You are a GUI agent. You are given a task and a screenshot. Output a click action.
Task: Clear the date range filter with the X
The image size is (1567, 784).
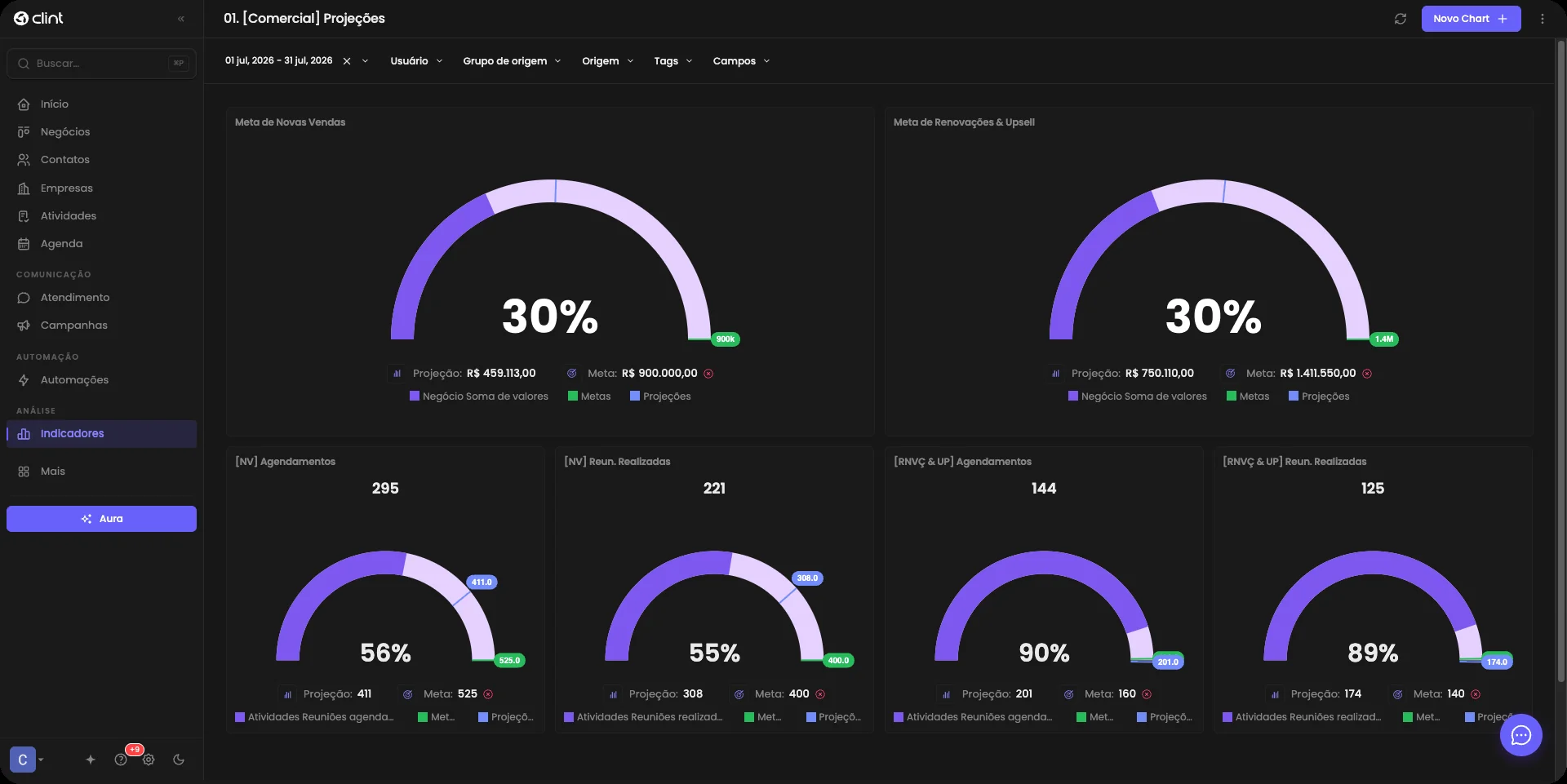(347, 61)
